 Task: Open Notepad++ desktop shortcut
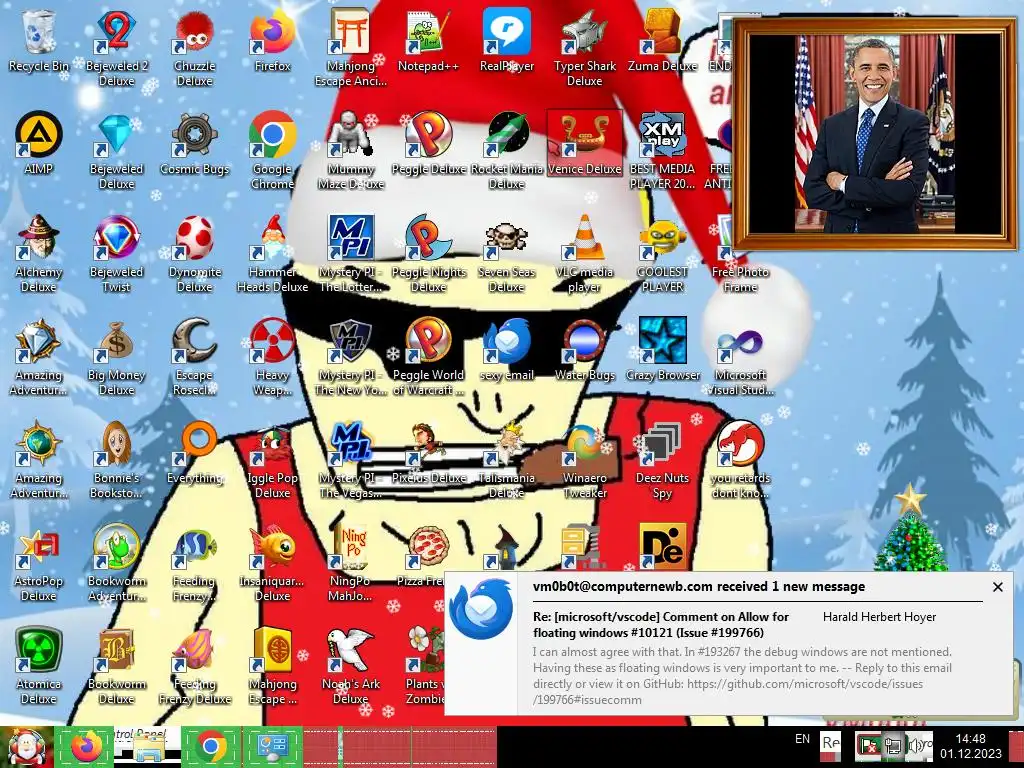(428, 40)
